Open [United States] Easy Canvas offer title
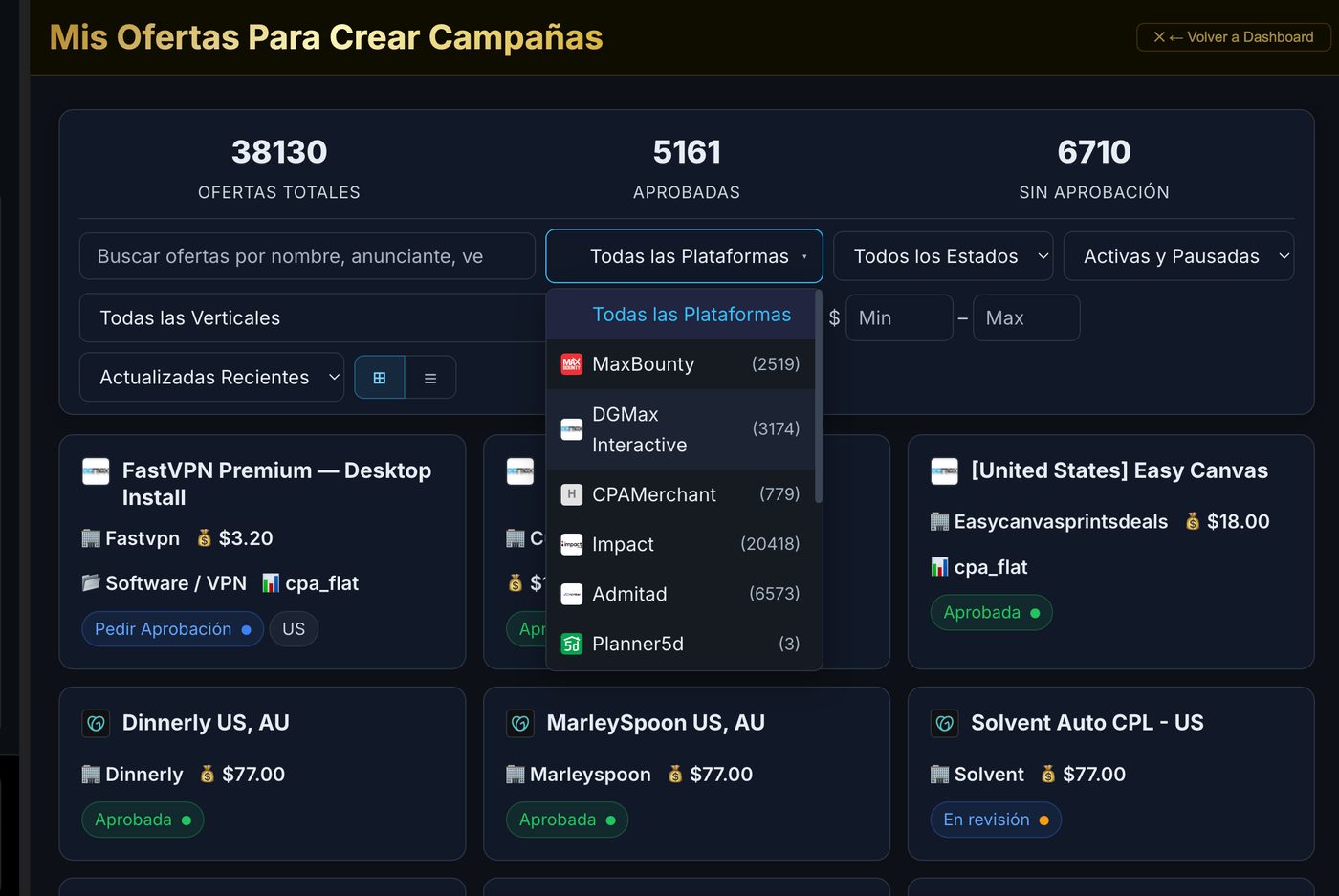This screenshot has height=896, width=1339. point(1119,470)
